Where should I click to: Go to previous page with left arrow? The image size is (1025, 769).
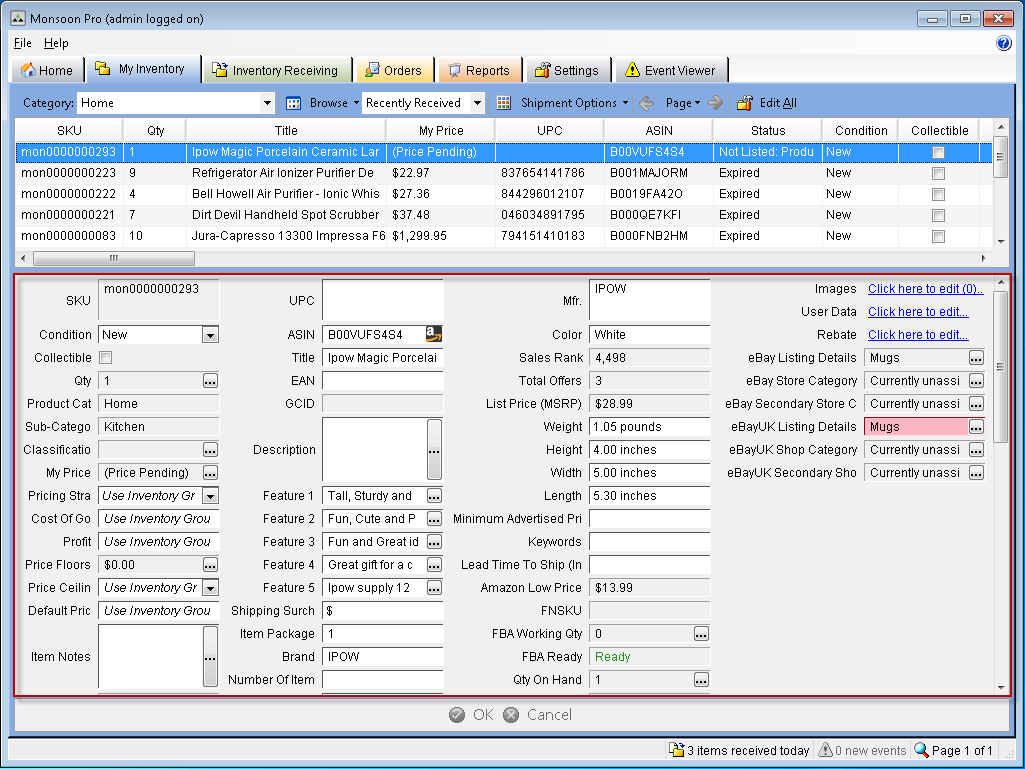[x=647, y=103]
